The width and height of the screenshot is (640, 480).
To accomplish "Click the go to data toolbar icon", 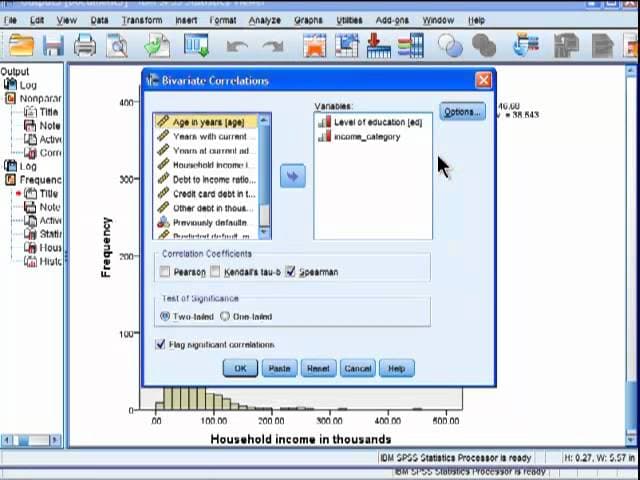I will click(315, 45).
